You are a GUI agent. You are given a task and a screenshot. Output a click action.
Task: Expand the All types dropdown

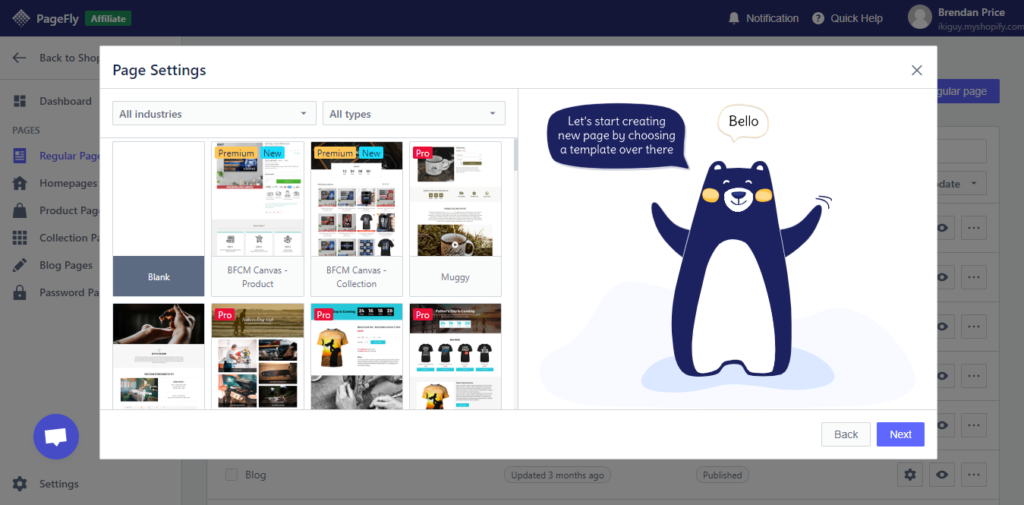point(414,114)
